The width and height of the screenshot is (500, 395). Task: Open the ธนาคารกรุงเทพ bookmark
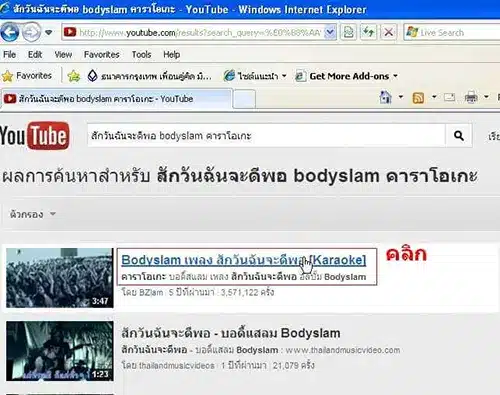(x=149, y=76)
